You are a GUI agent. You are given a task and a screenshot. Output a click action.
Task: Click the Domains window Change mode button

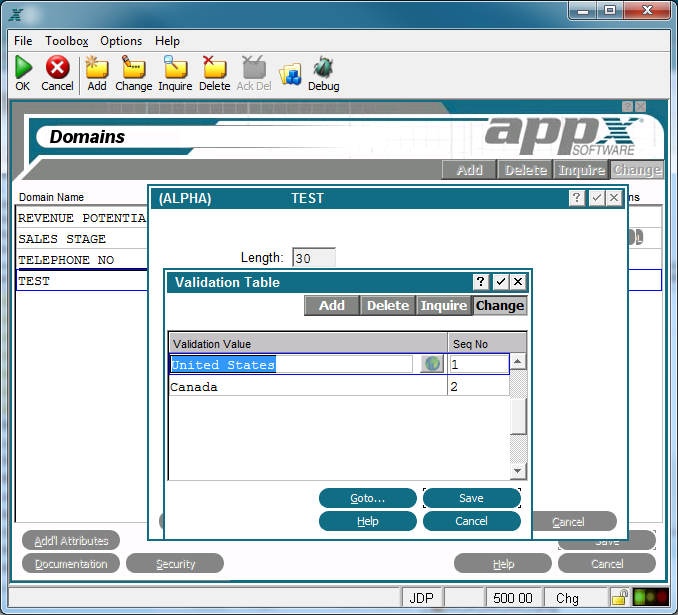[x=637, y=170]
